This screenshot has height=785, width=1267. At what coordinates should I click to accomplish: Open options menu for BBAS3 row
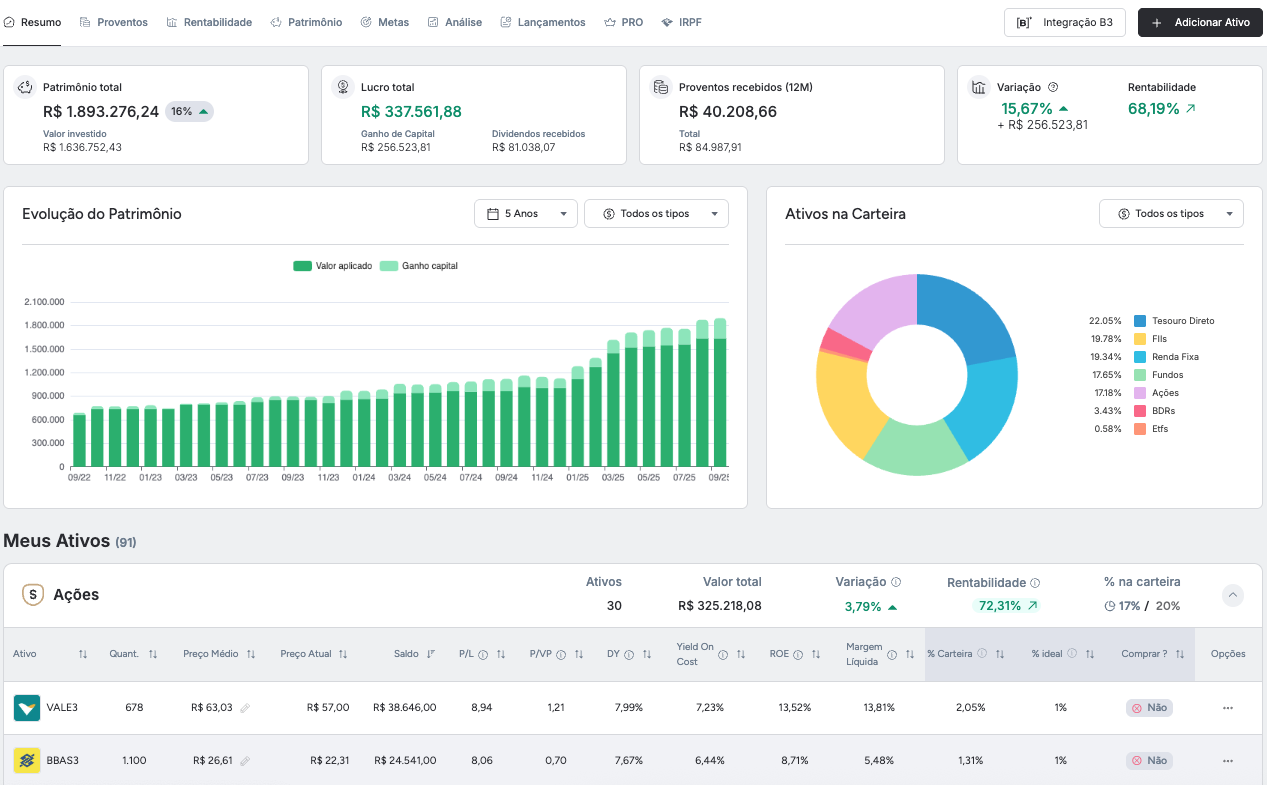click(1228, 761)
